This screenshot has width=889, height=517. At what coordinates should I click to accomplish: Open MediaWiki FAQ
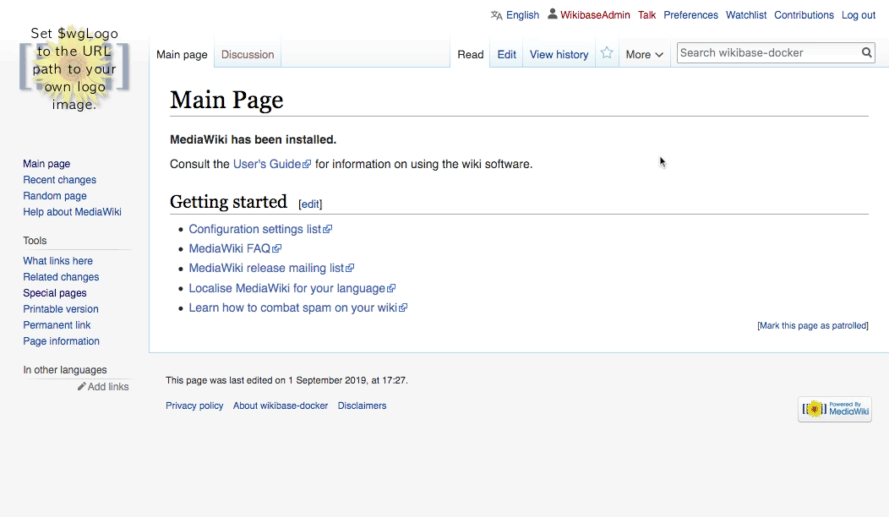(235, 248)
